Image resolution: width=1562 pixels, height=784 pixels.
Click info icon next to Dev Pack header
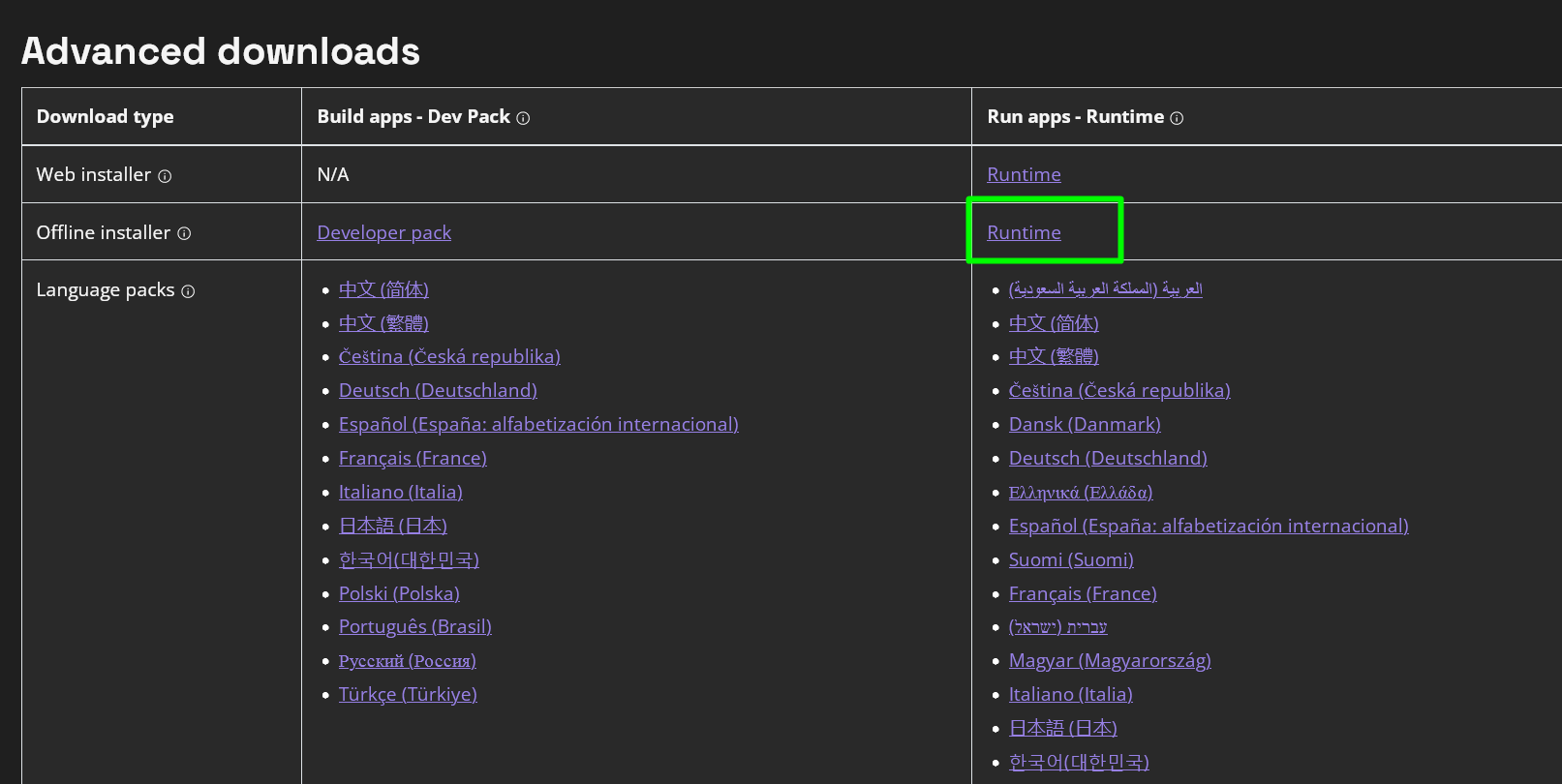pos(523,118)
